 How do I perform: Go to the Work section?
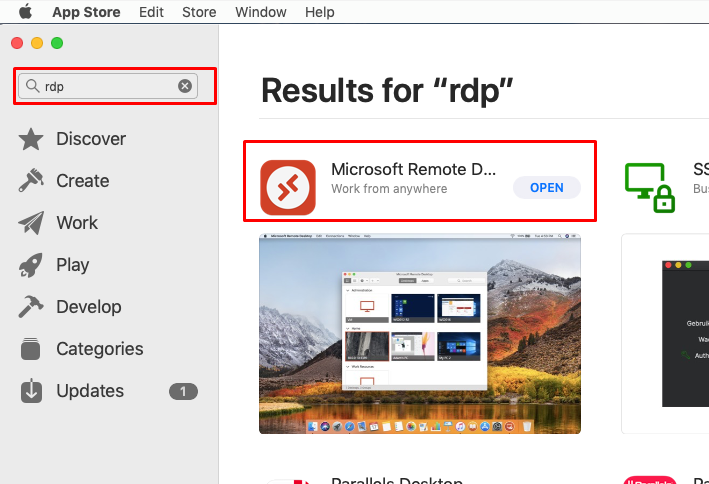(x=77, y=223)
